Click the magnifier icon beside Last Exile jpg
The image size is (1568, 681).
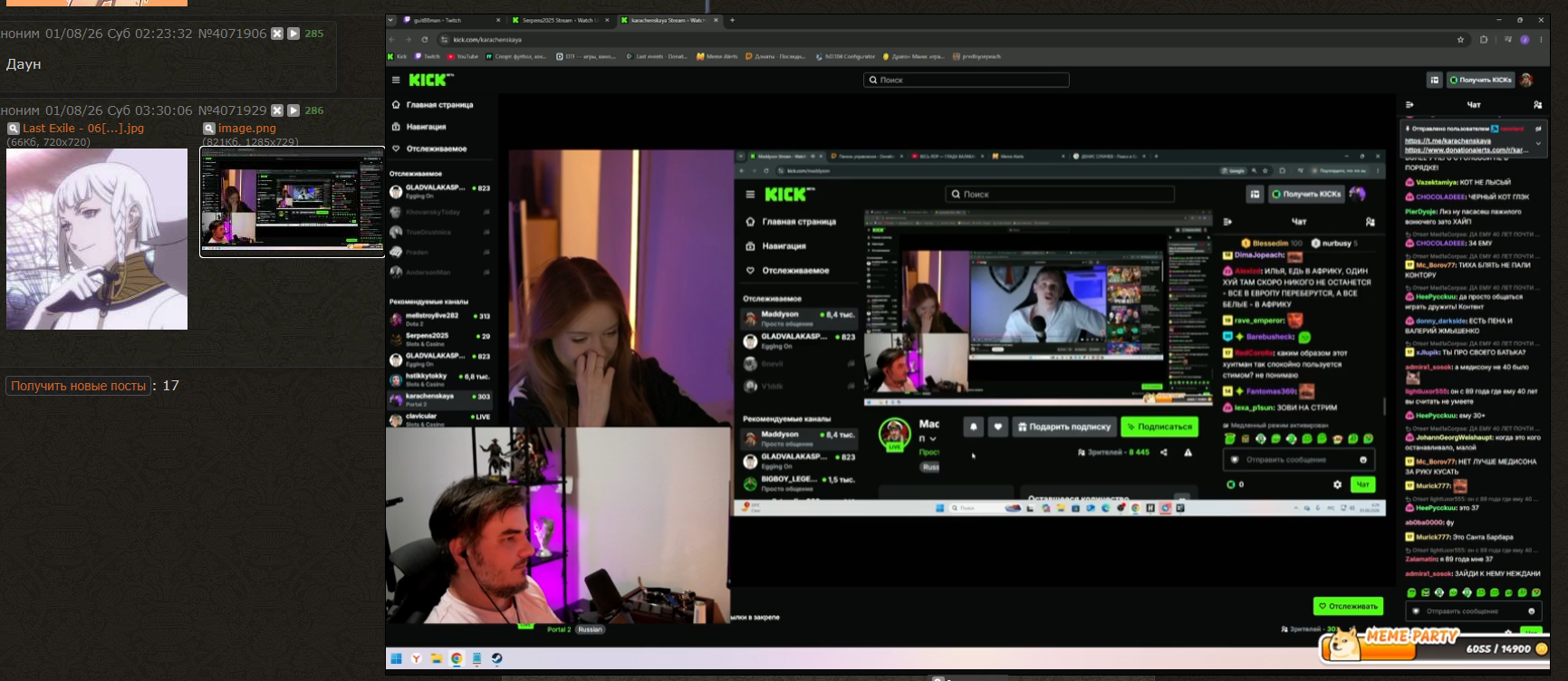click(13, 129)
